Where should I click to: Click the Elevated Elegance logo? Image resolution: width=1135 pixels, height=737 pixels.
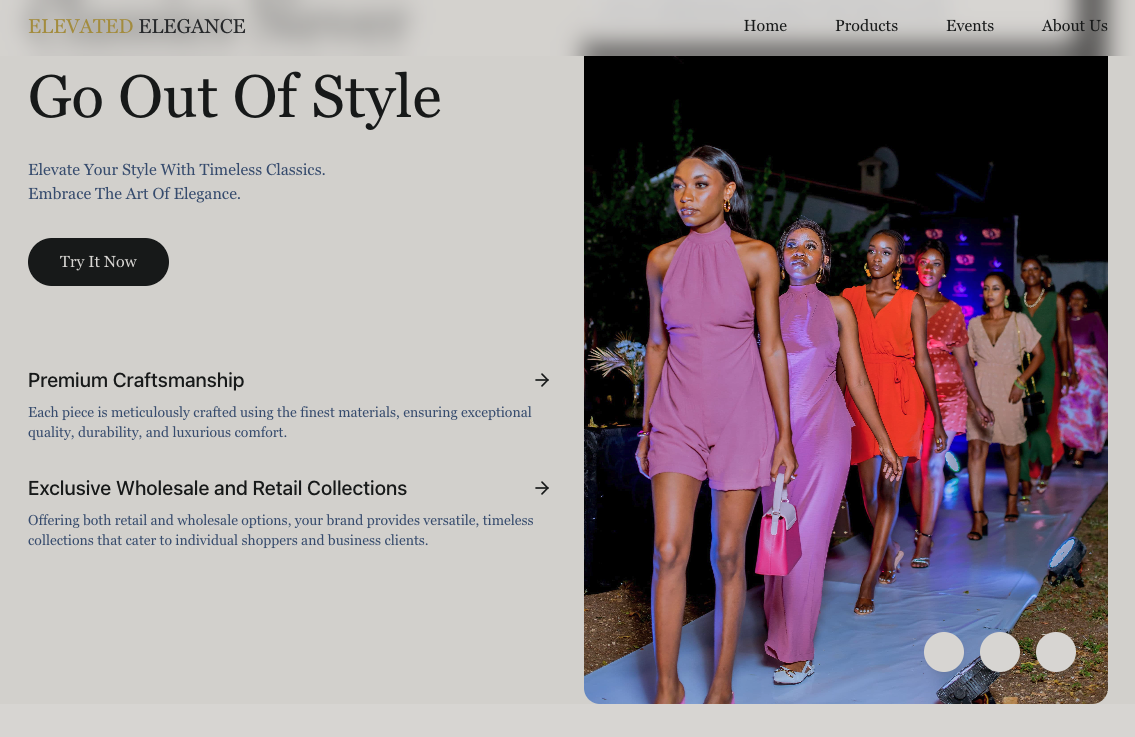137,26
